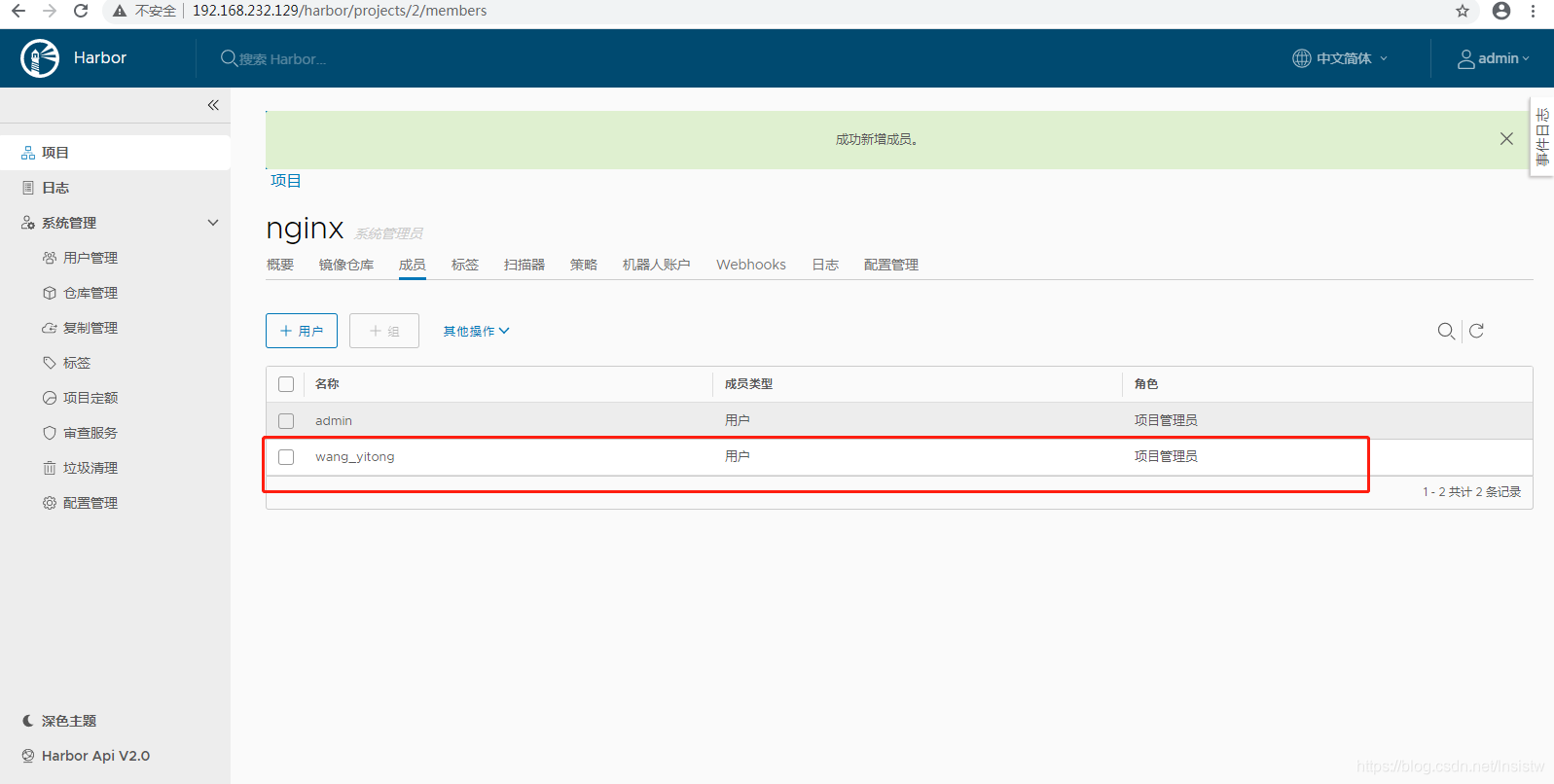This screenshot has height=784, width=1554.
Task: Open 配置管理 in sidebar
Action: (90, 503)
